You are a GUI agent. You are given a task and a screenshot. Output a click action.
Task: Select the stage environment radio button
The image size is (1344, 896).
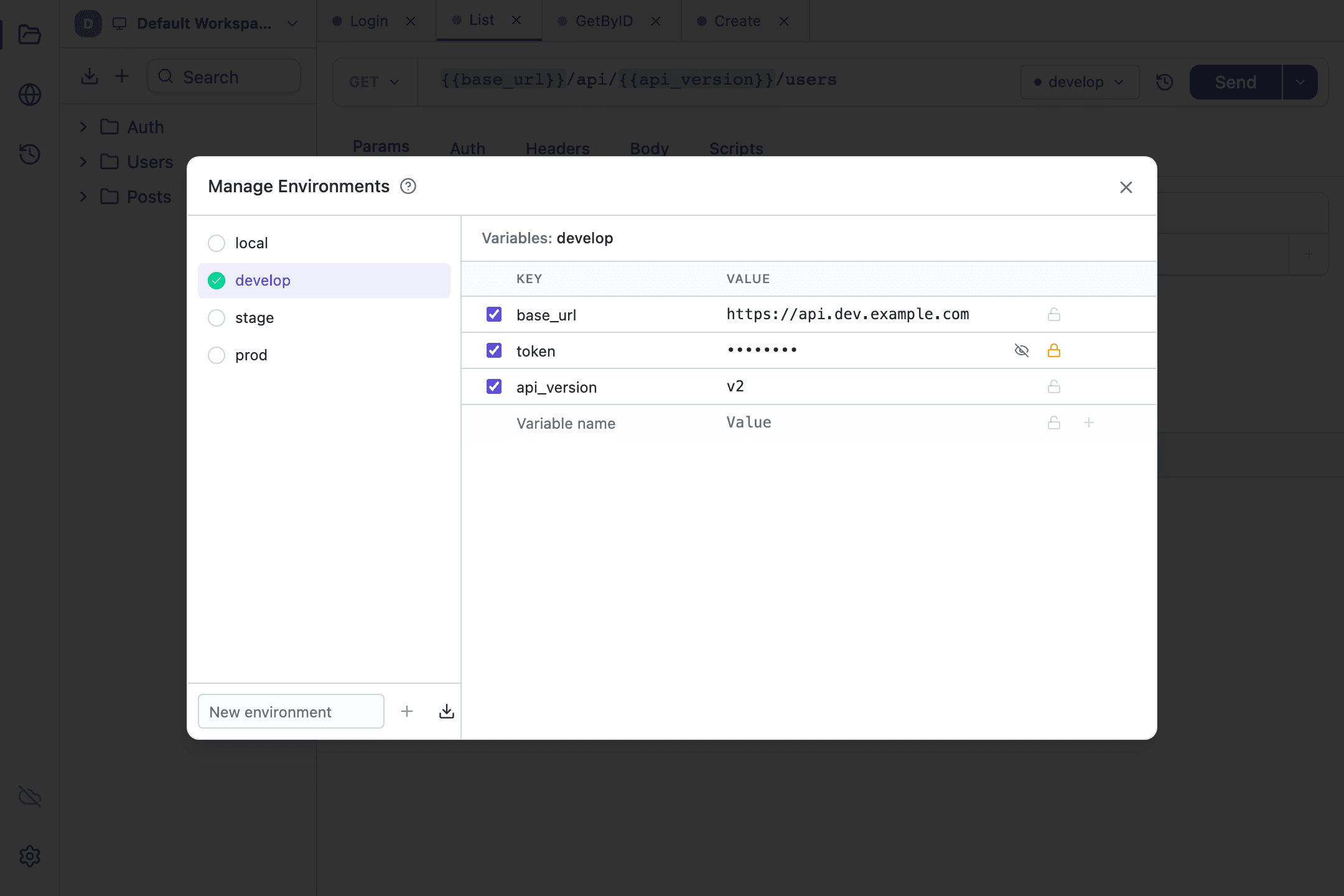(217, 318)
